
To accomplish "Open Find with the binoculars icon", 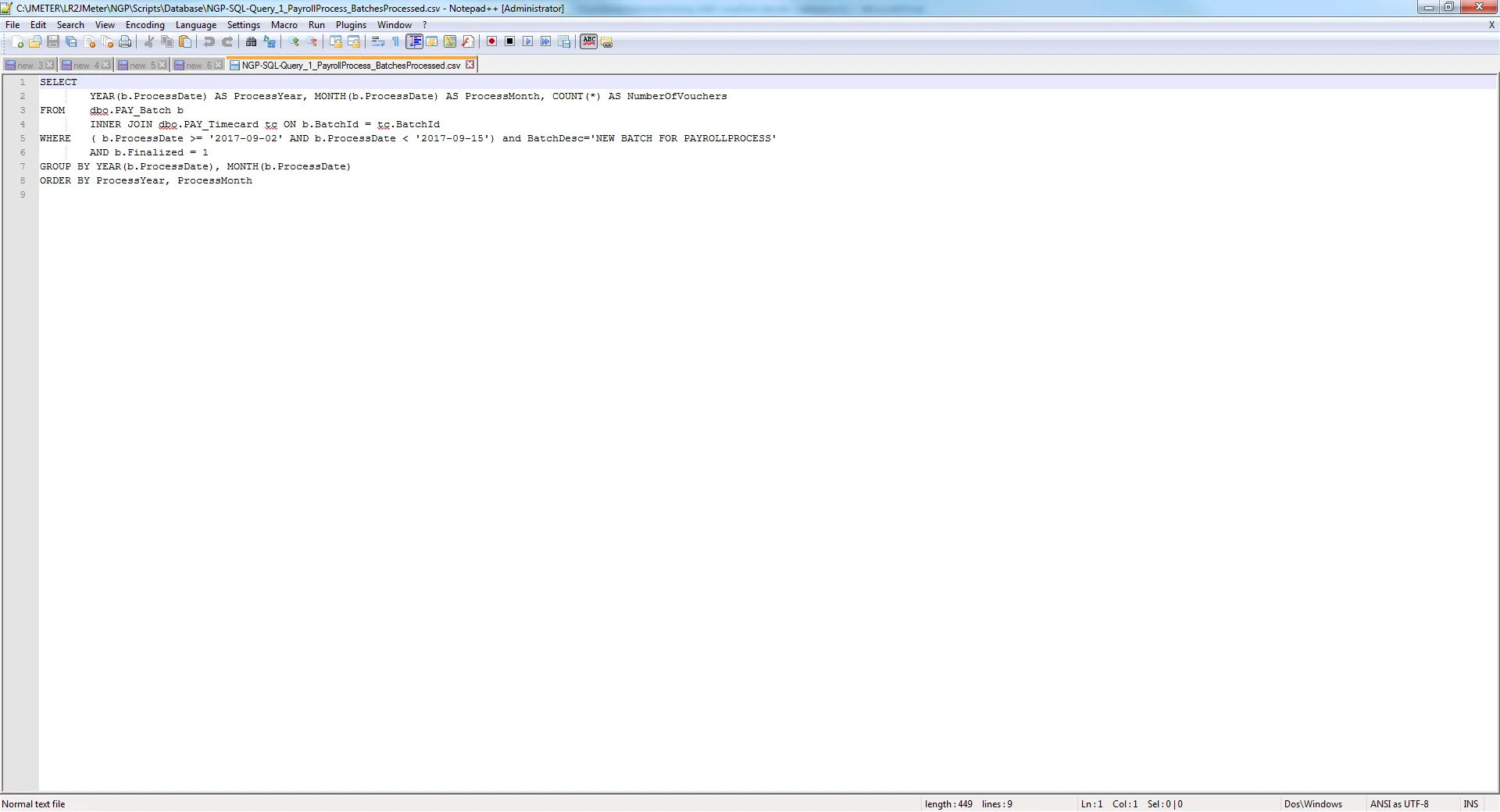I will click(x=251, y=42).
